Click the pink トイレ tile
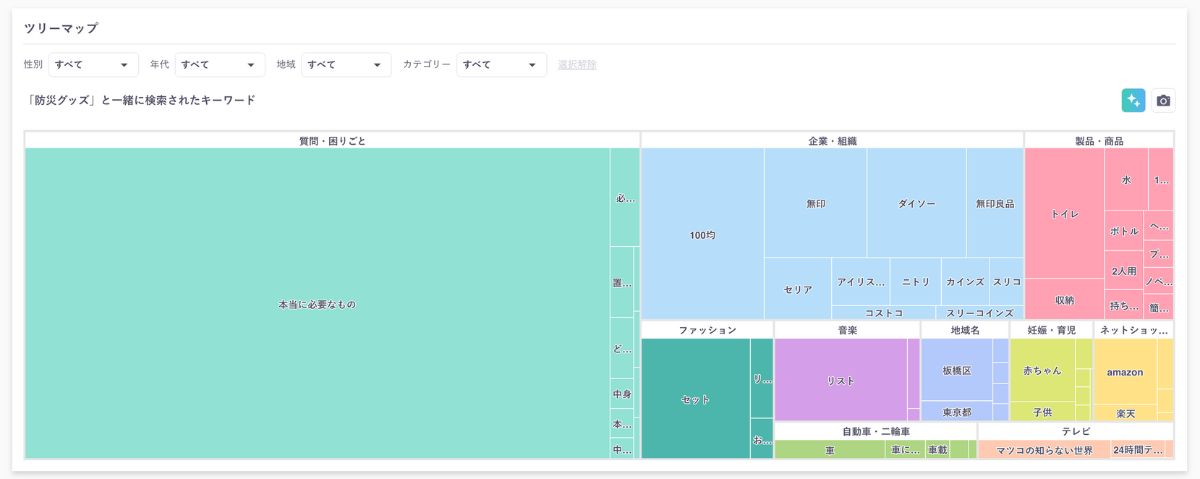Screen dimensions: 1200x479 click(1064, 214)
